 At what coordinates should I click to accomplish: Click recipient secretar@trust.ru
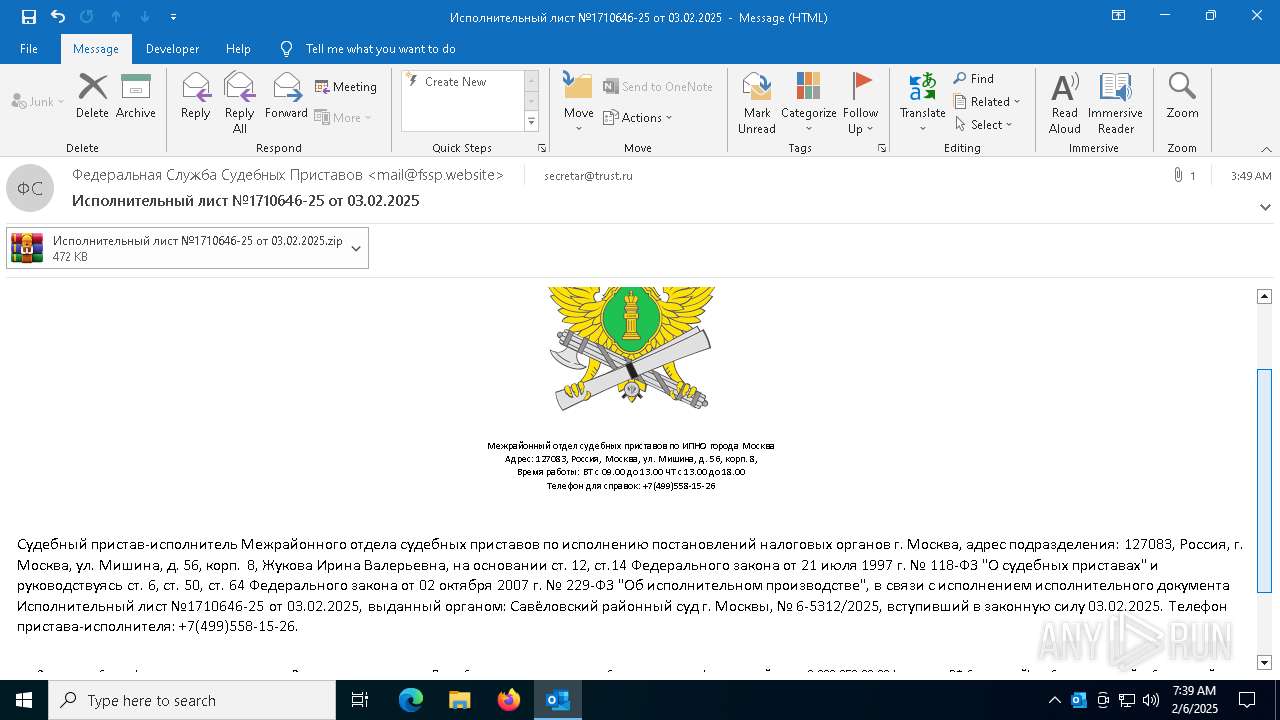tap(588, 176)
